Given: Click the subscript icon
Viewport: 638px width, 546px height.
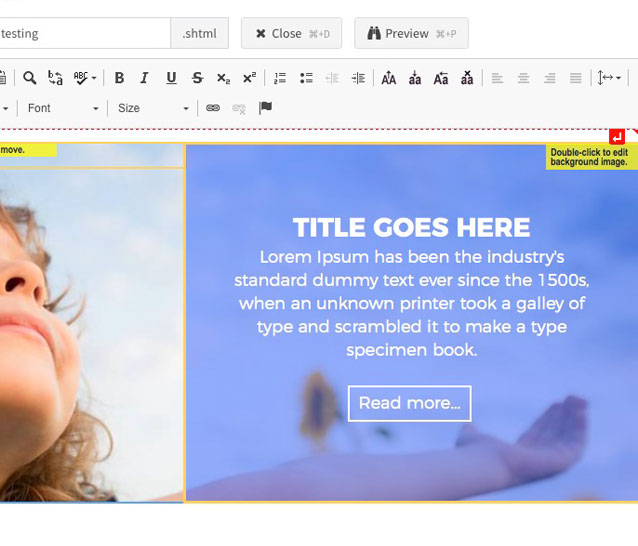Looking at the screenshot, I should 223,78.
